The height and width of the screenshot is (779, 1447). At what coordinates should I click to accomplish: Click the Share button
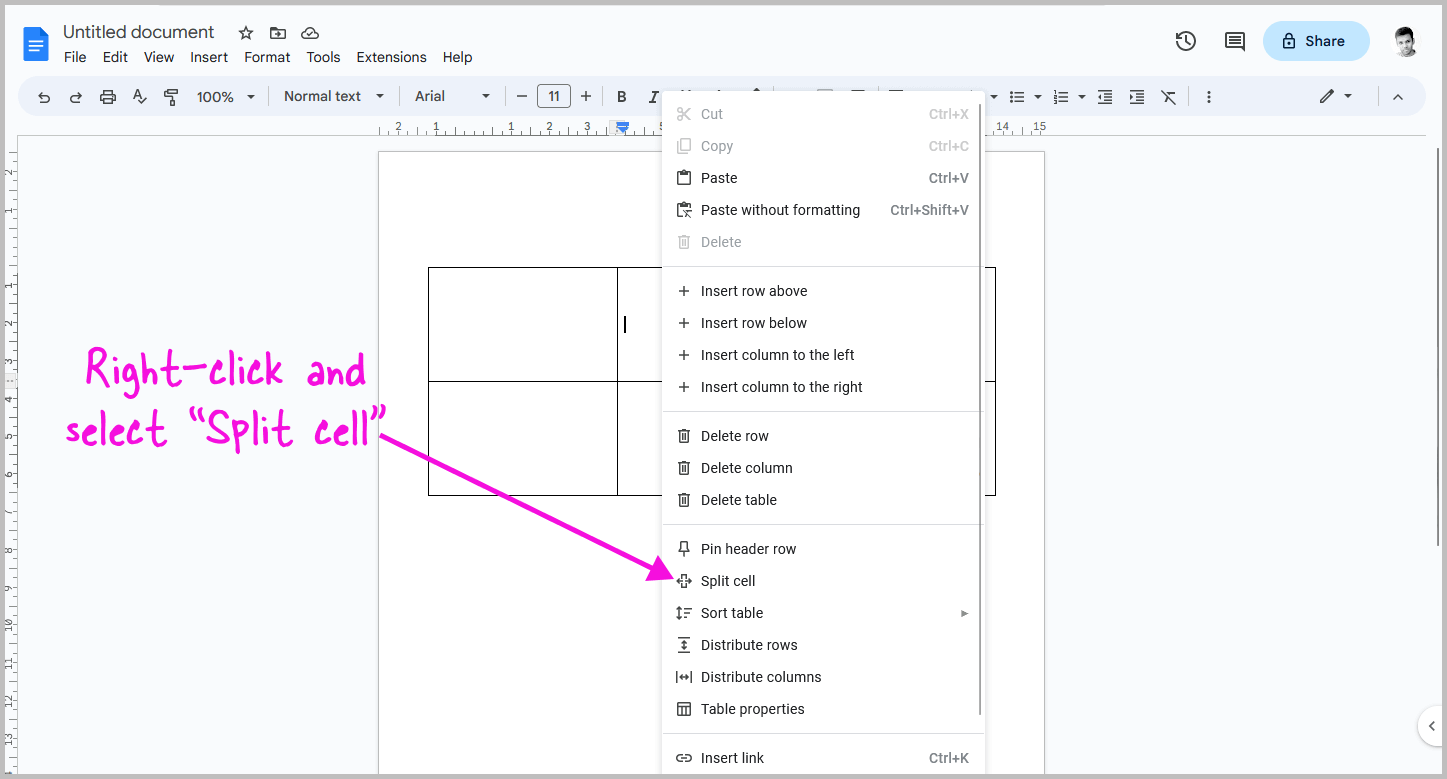click(1316, 41)
